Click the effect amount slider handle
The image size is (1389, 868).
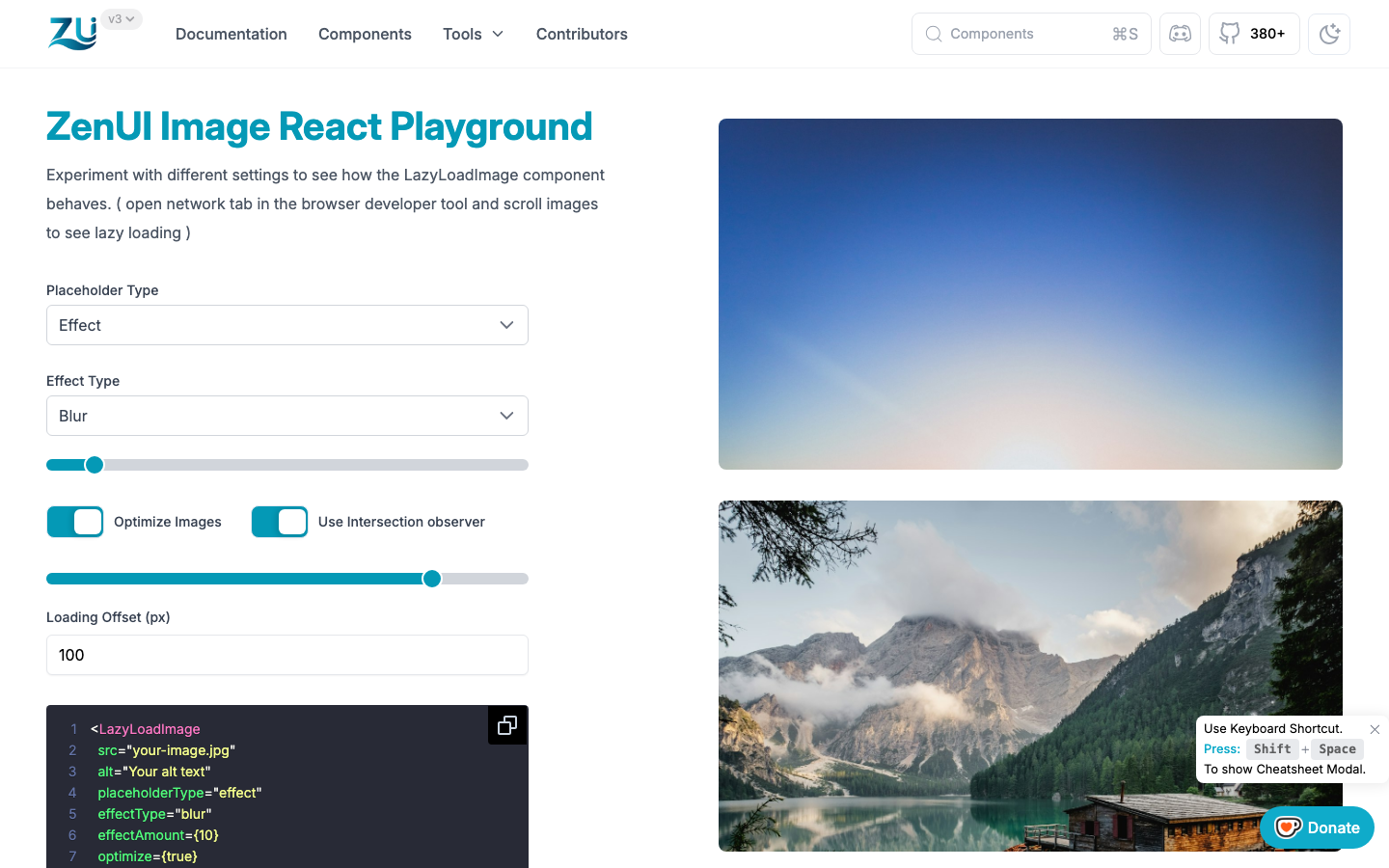pos(95,465)
